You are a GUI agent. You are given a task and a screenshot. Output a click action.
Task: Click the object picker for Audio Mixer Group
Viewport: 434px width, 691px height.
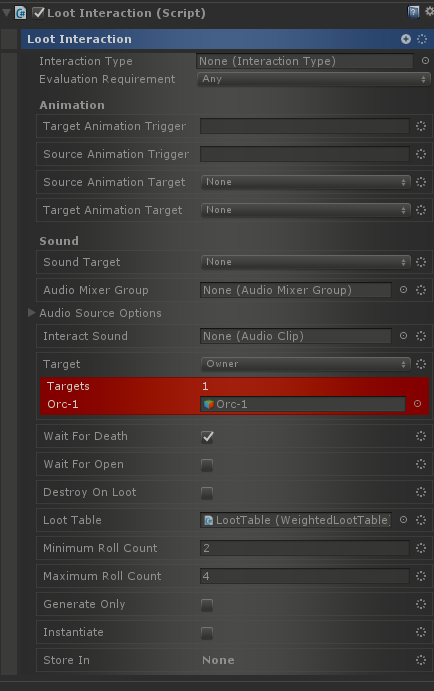pos(403,290)
